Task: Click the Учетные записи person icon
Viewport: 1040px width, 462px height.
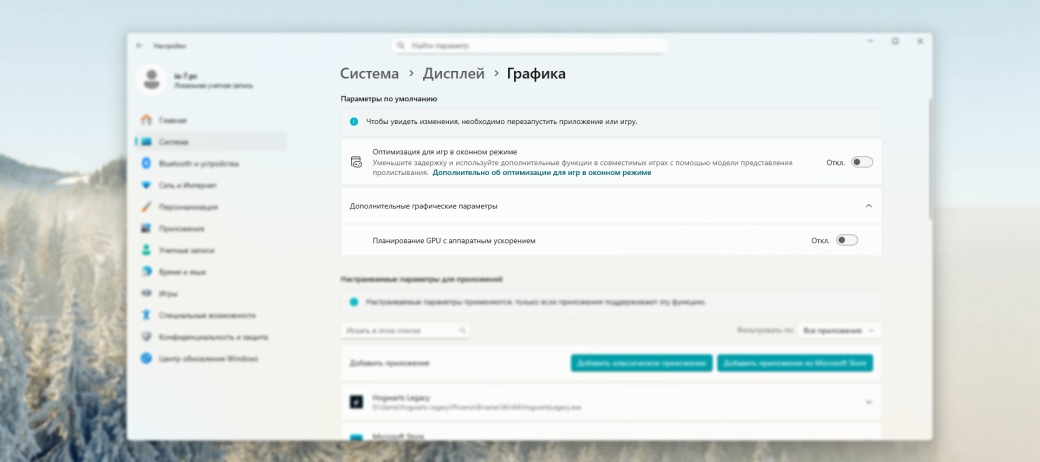Action: coord(147,251)
